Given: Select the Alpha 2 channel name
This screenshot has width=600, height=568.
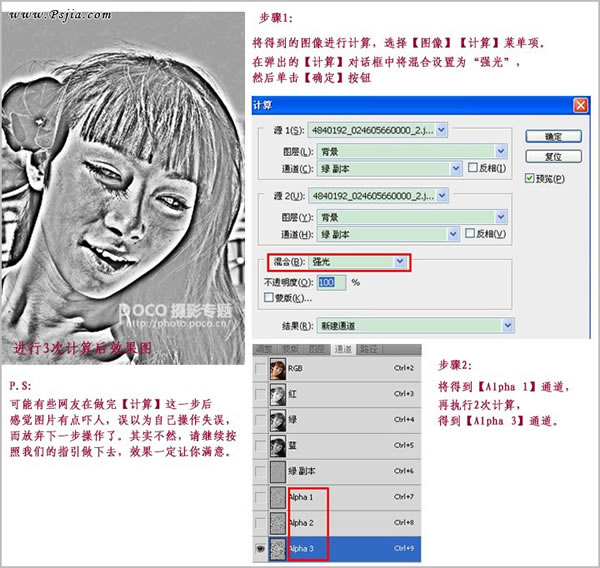Looking at the screenshot, I should click(301, 523).
